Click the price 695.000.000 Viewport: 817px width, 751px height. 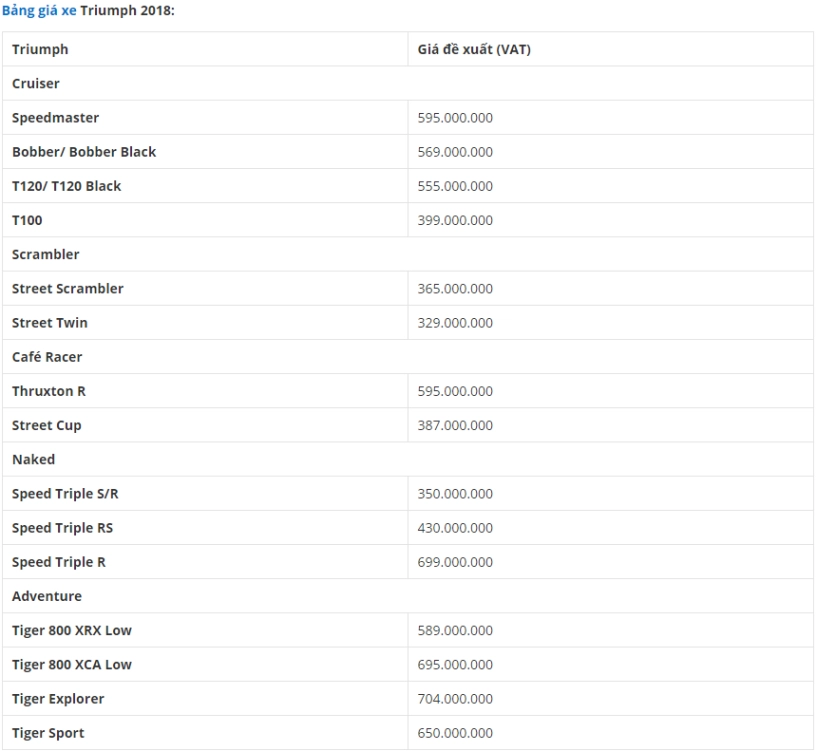coord(455,664)
